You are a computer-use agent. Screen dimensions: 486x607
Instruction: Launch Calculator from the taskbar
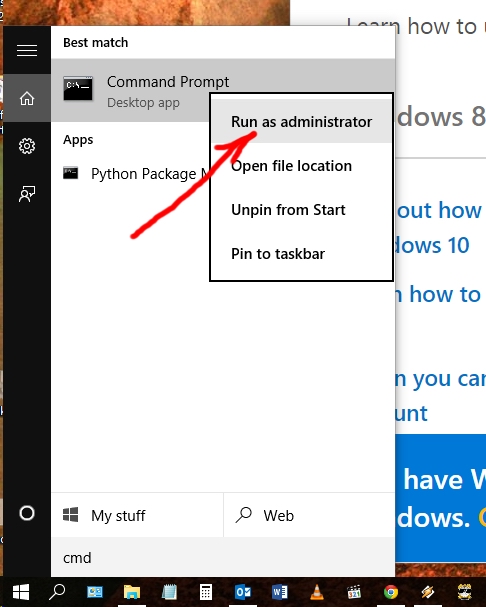[206, 592]
